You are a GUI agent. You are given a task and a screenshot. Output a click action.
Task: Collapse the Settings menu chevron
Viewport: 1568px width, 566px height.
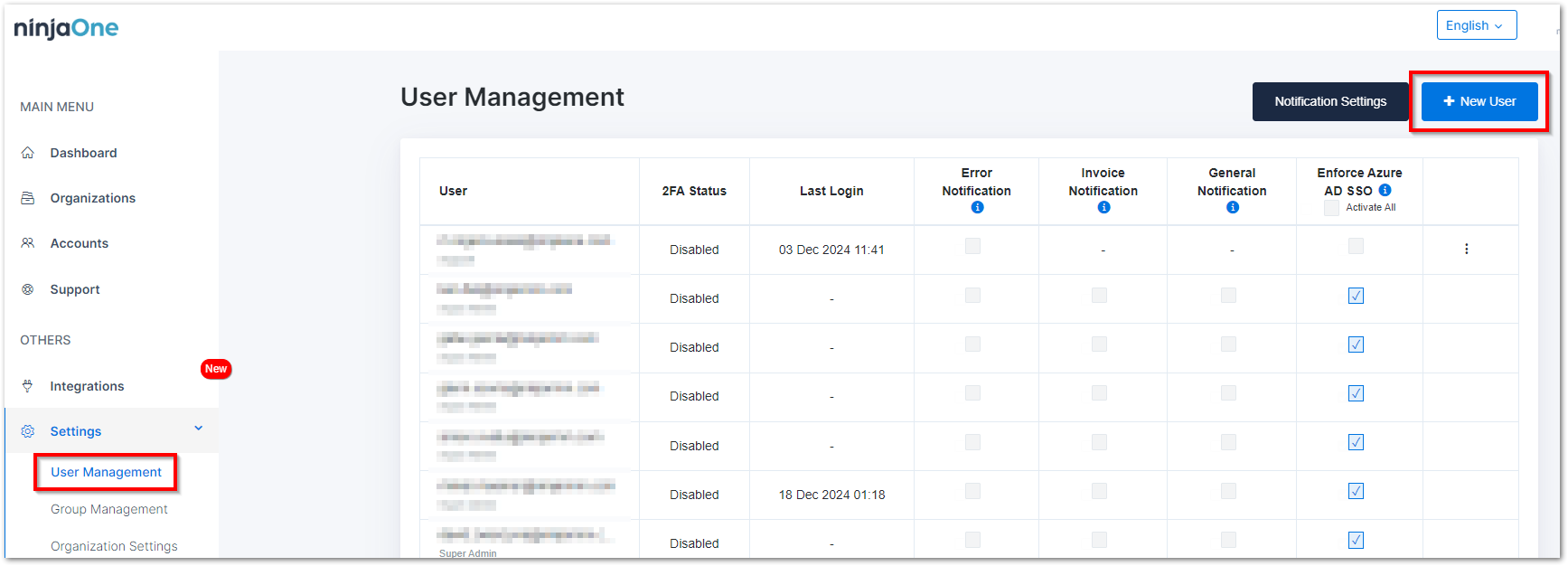pyautogui.click(x=199, y=429)
